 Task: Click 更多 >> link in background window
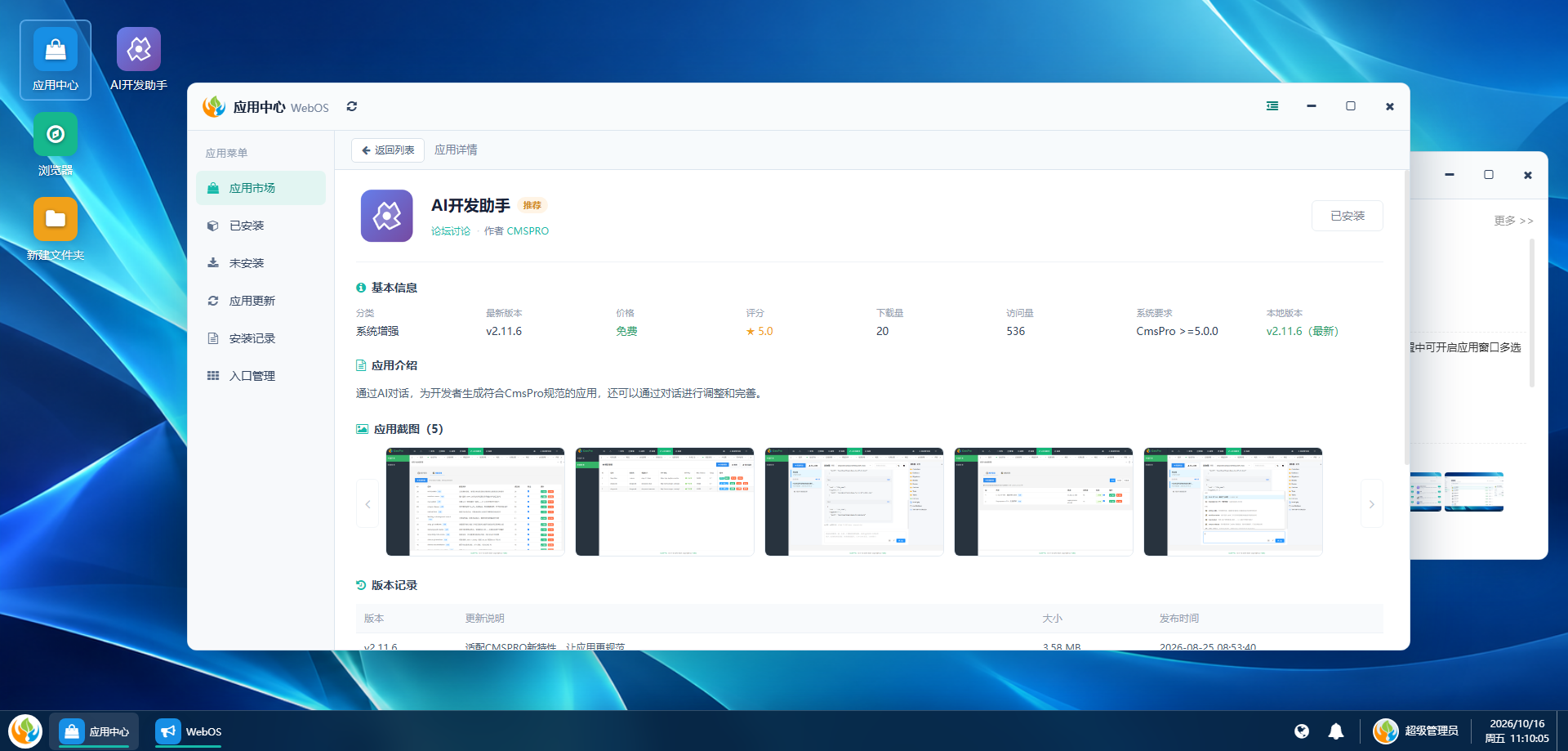pos(1513,221)
